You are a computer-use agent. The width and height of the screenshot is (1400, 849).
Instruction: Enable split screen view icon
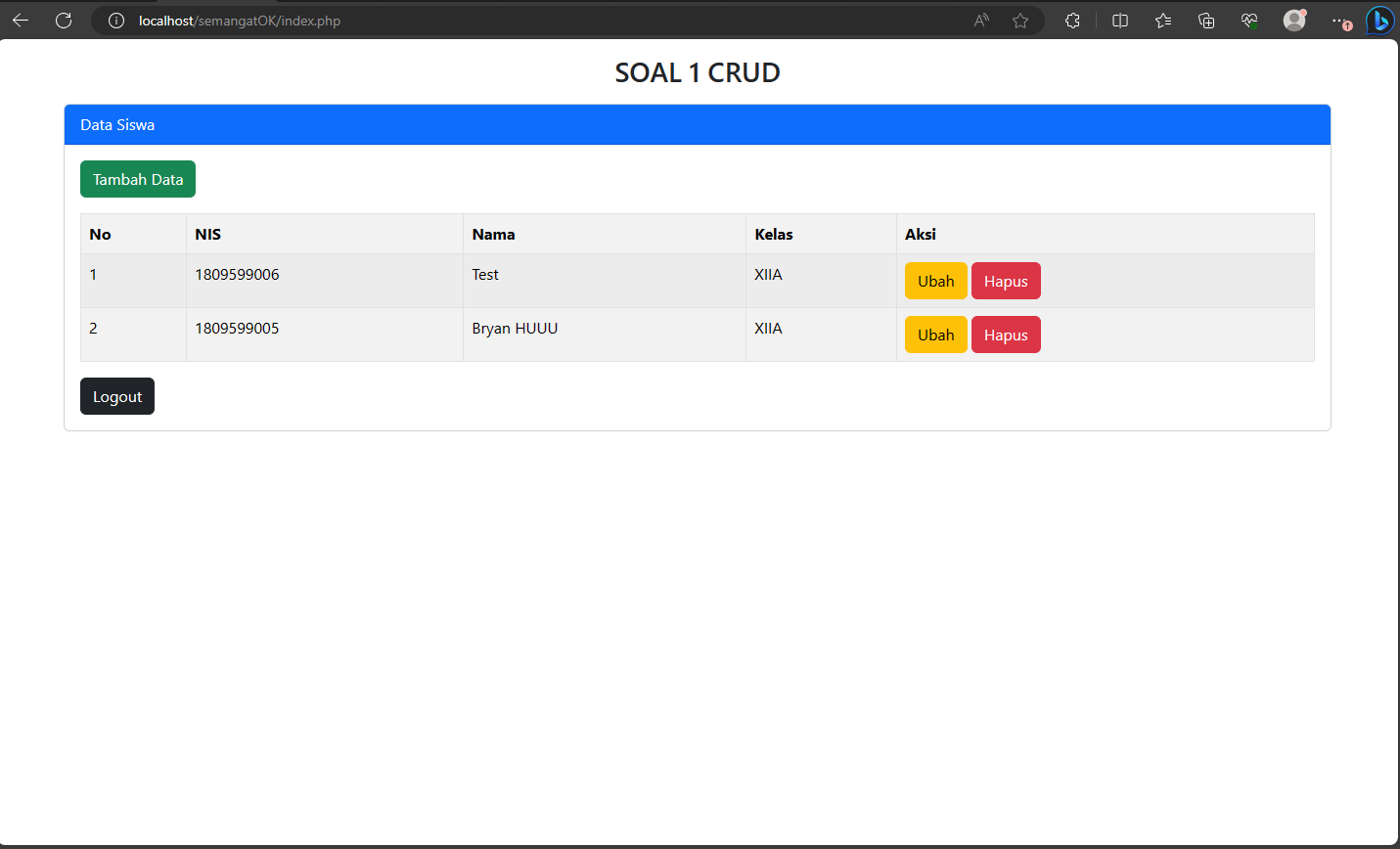pyautogui.click(x=1120, y=21)
